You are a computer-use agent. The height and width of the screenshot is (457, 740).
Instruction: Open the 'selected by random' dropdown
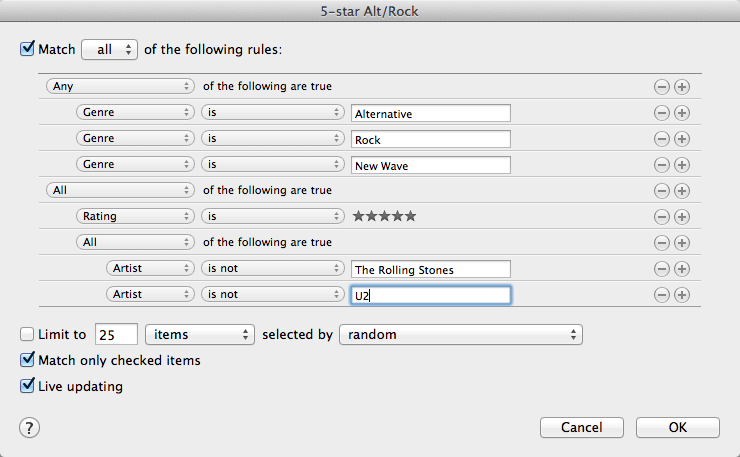(x=461, y=335)
